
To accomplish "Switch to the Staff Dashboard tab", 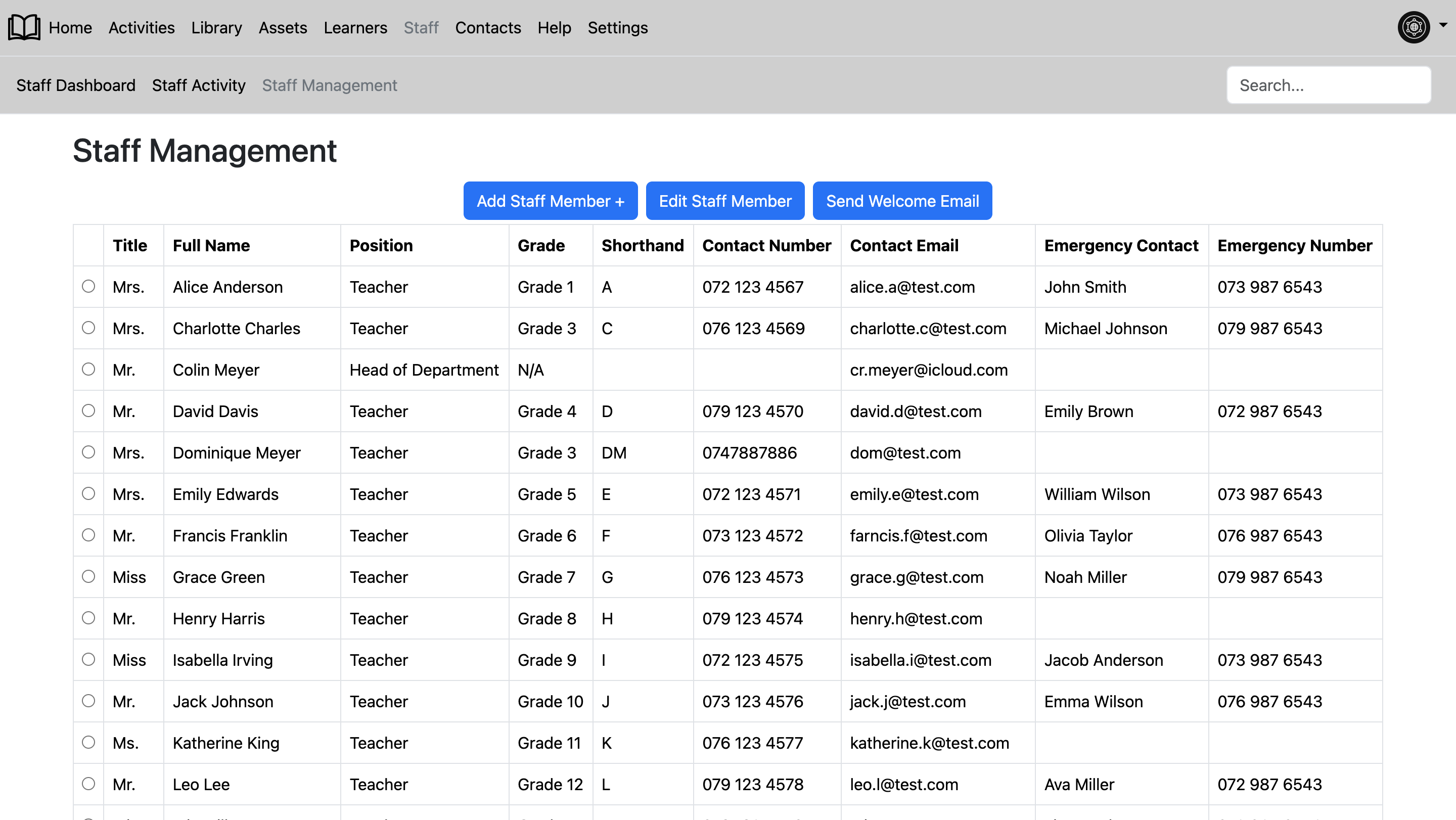I will point(75,85).
